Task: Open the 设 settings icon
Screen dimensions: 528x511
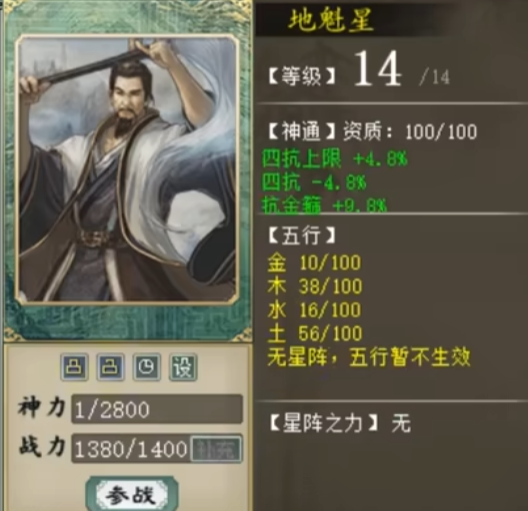Action: tap(183, 367)
